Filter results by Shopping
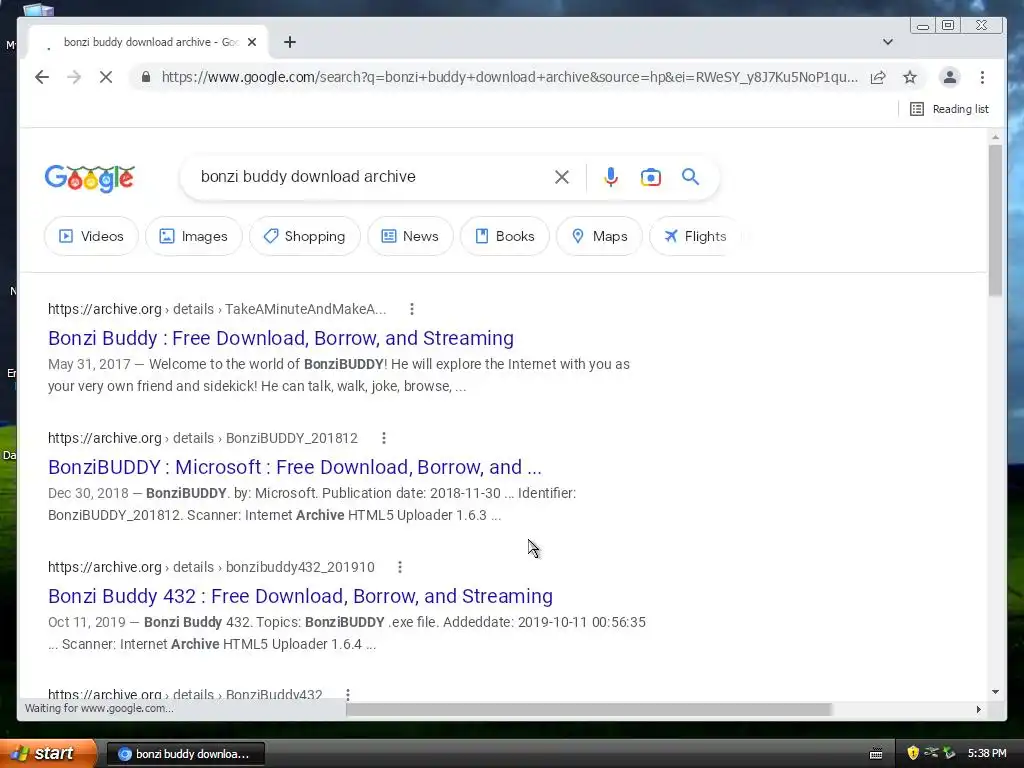Screen dimensions: 1024x768 coord(304,236)
